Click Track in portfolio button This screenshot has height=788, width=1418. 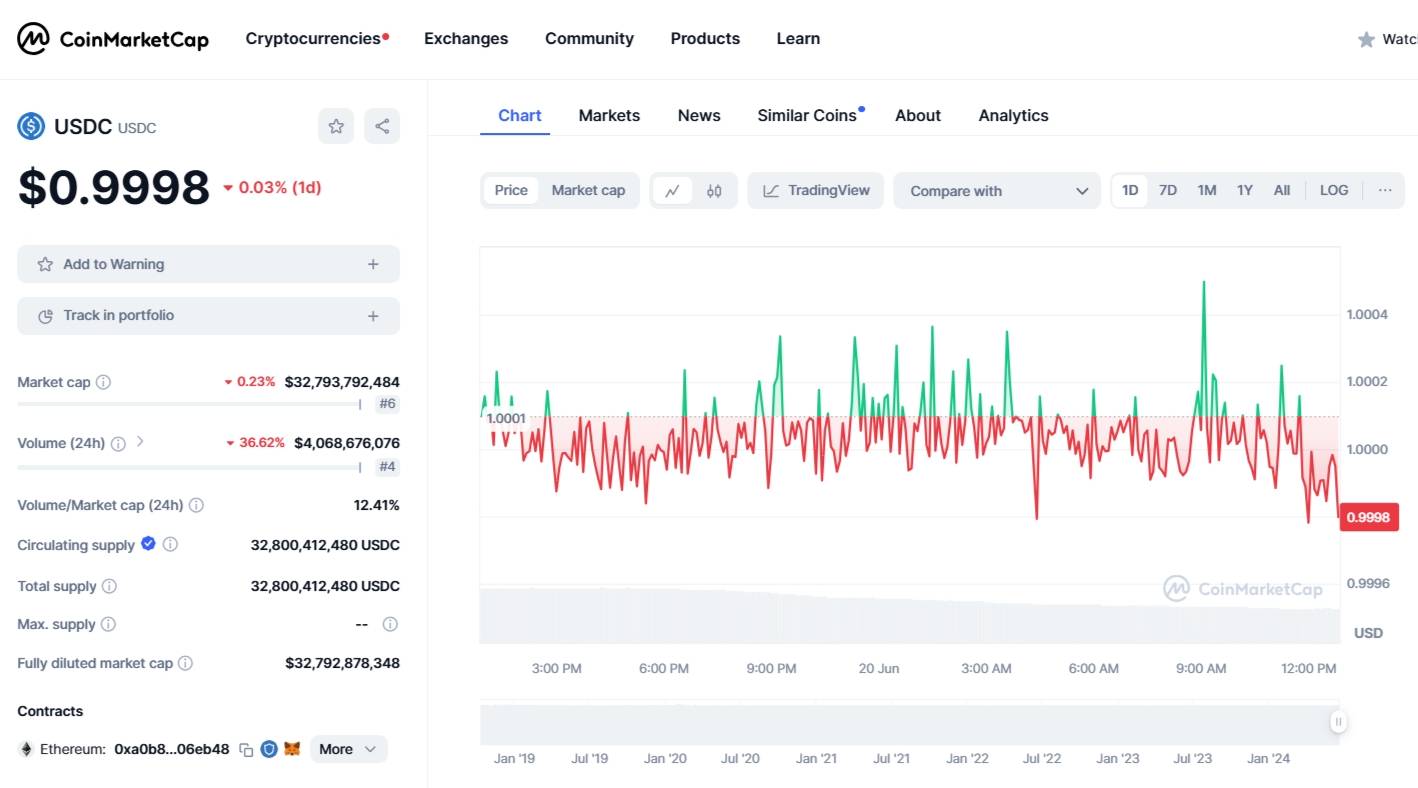[208, 316]
